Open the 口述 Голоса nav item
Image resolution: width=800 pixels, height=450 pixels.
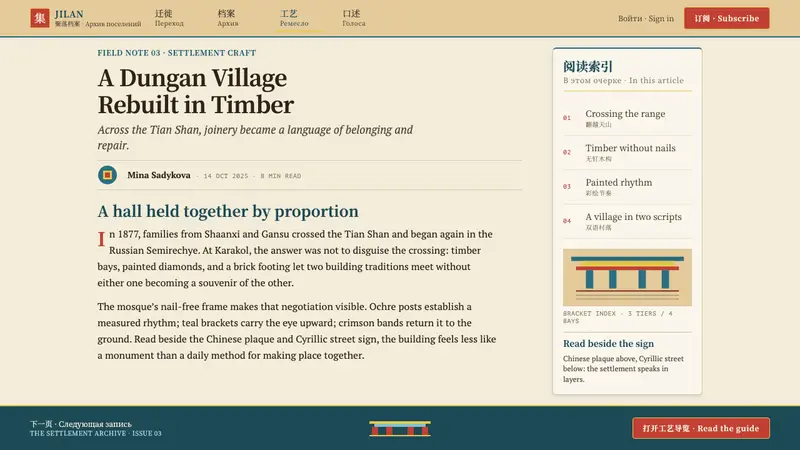pos(354,18)
